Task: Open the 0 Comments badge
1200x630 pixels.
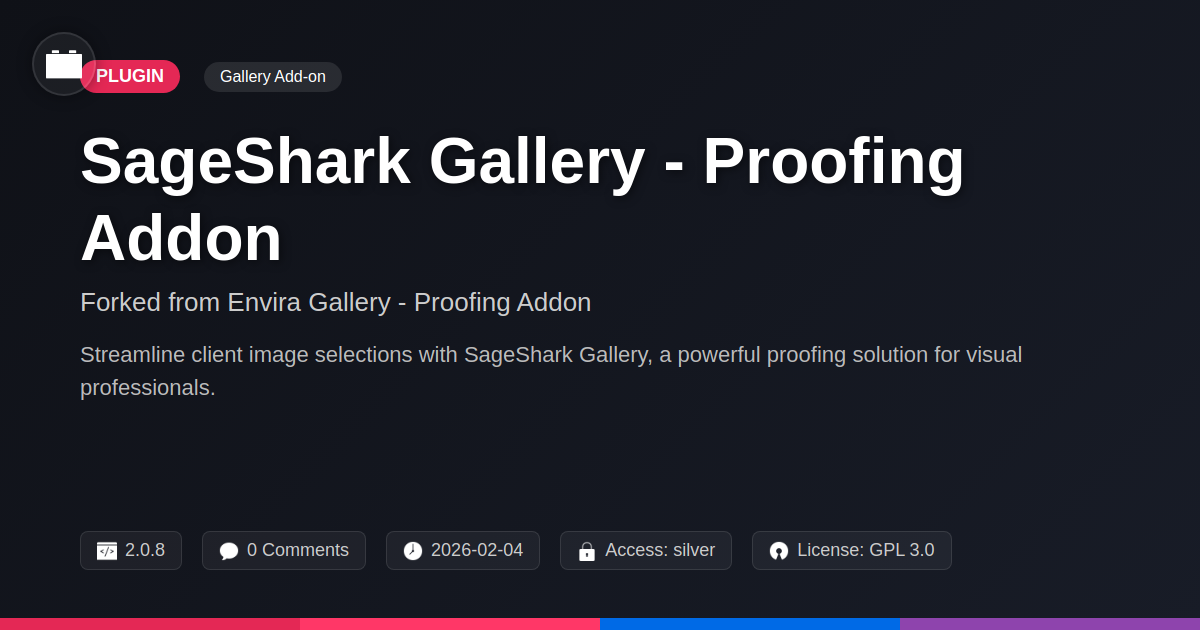Action: pos(284,550)
